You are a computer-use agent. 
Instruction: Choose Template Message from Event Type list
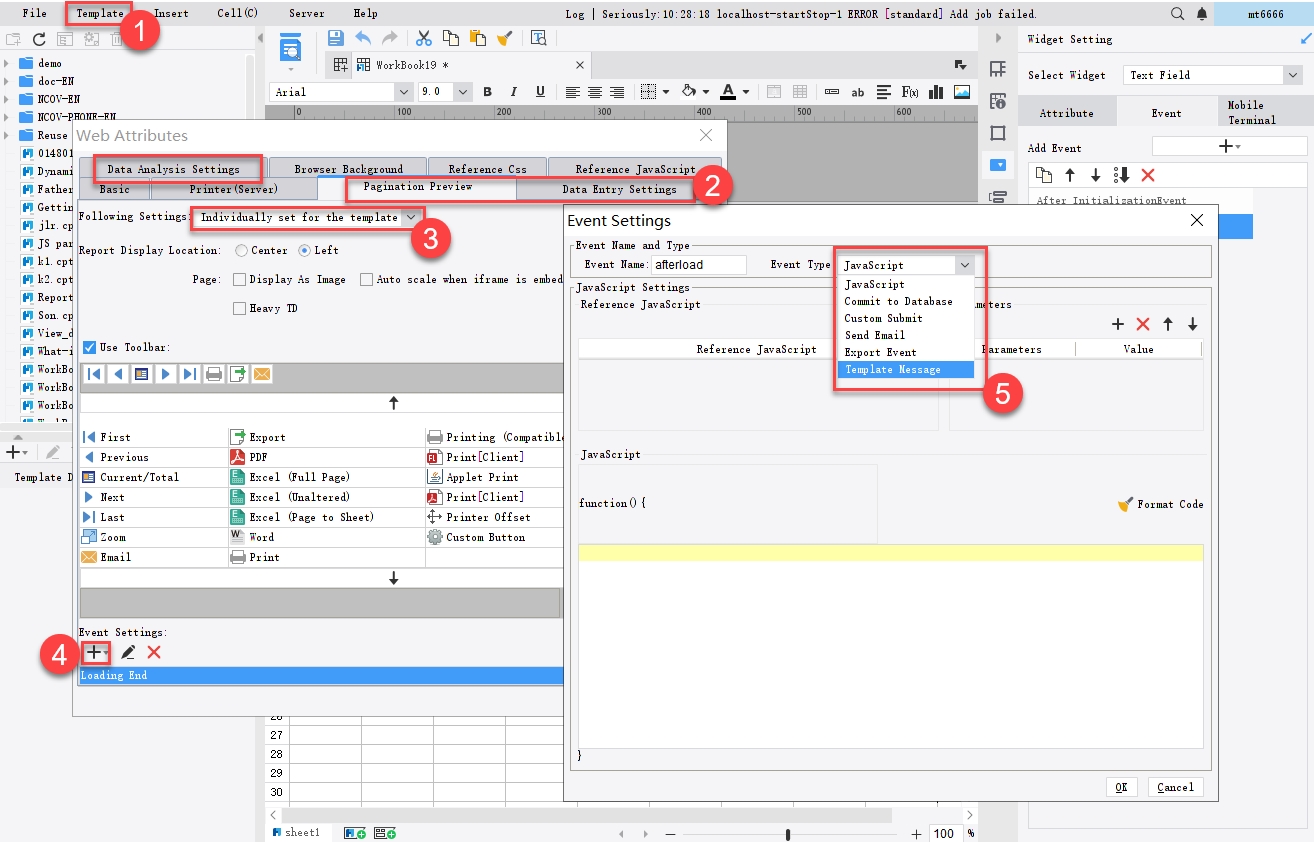tap(905, 369)
